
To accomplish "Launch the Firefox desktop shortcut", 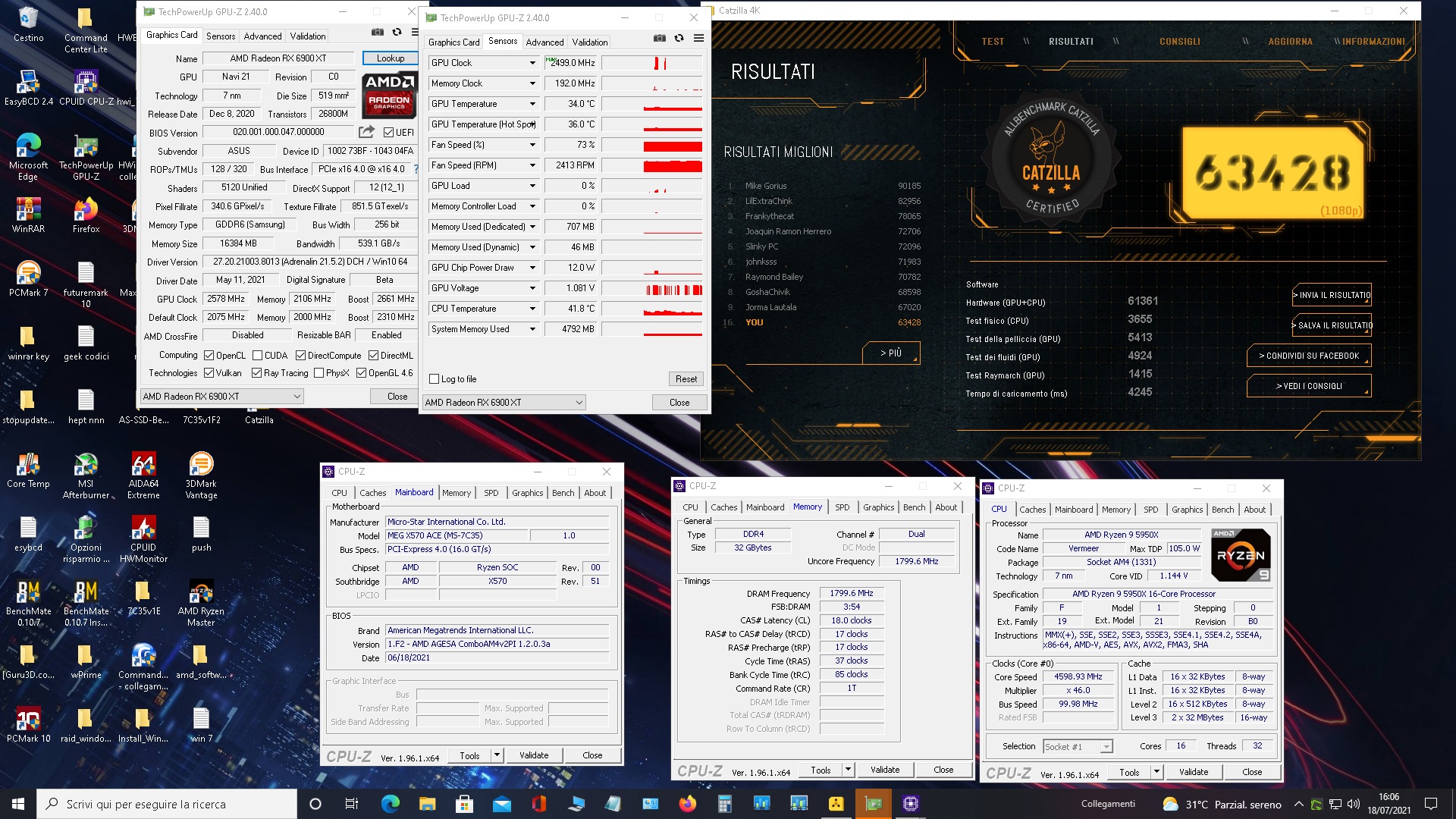I will [86, 215].
